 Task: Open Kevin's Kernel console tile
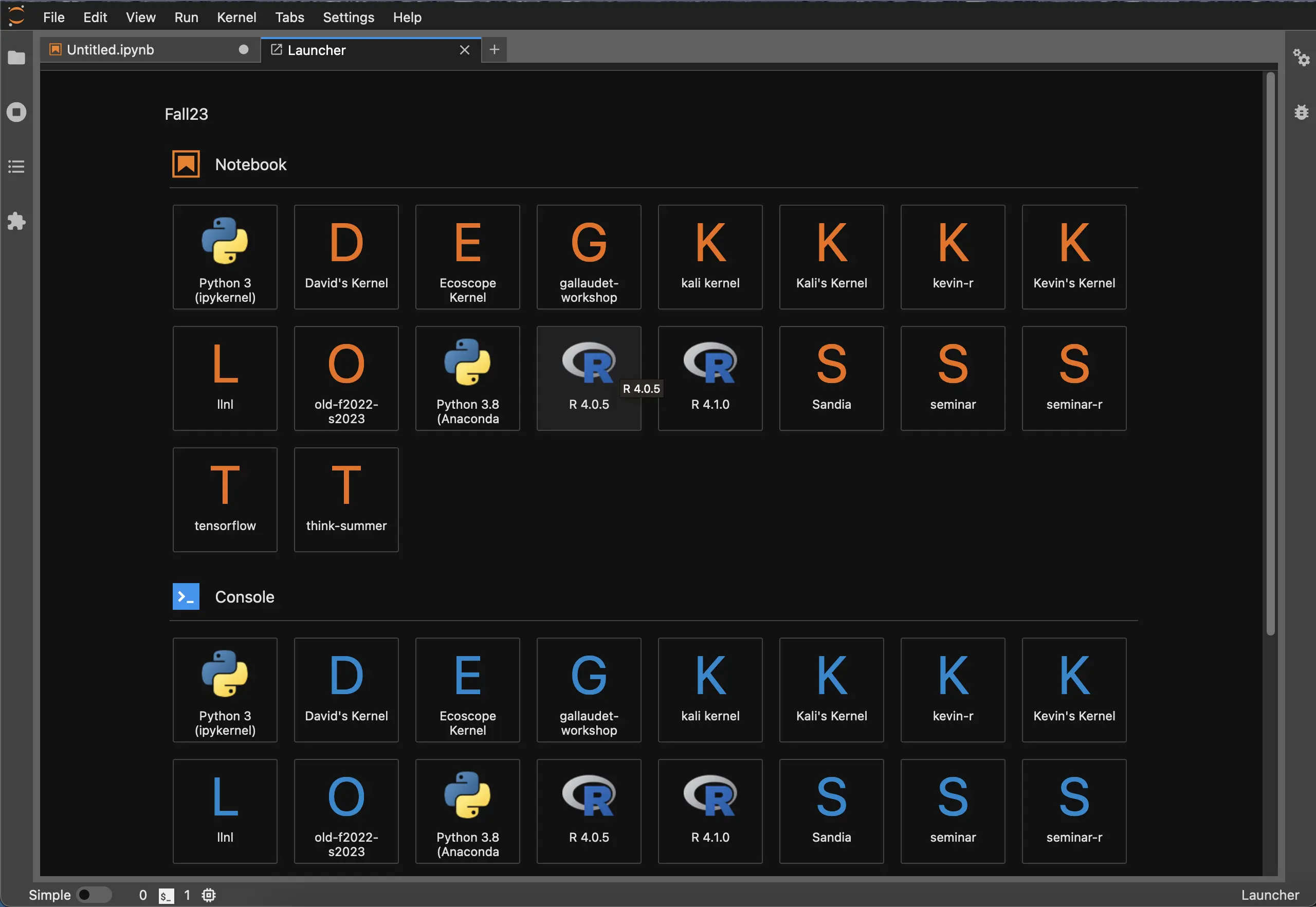[x=1074, y=690]
